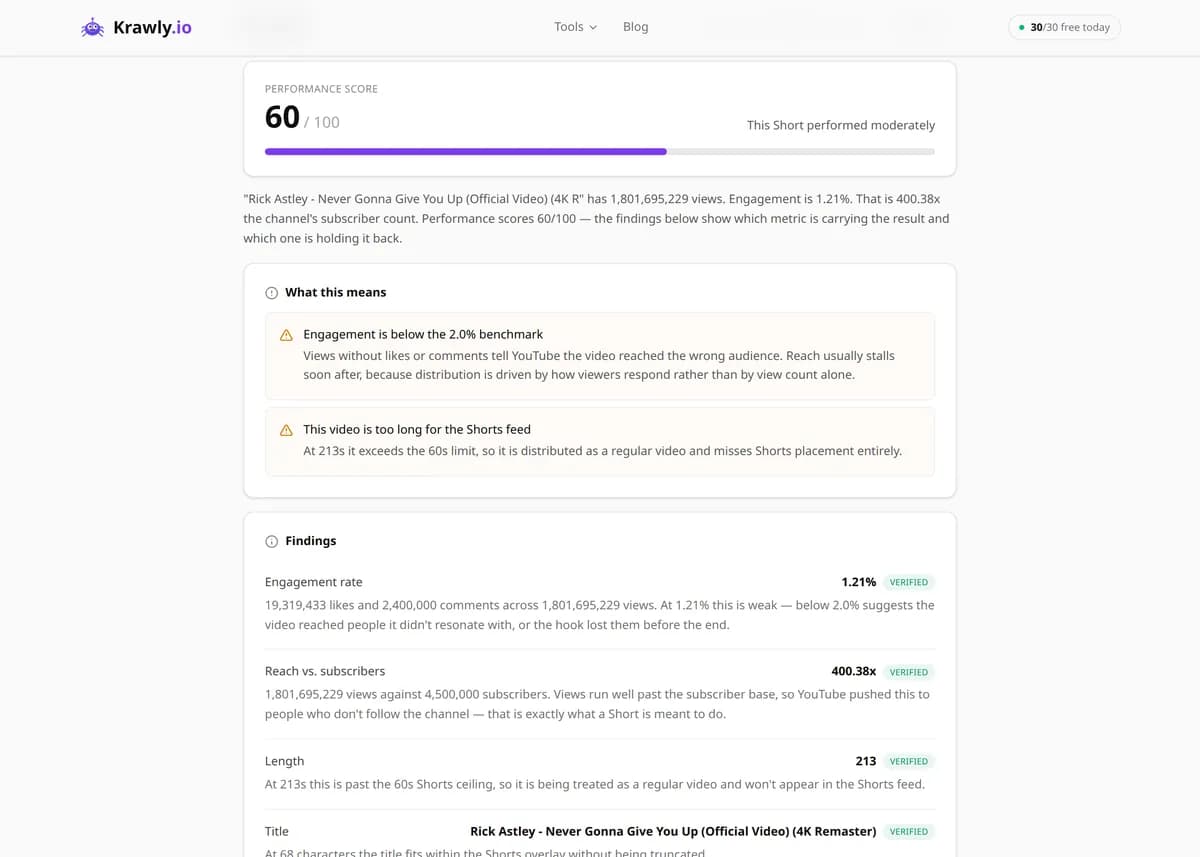1200x857 pixels.
Task: Click the performance score progress bar
Action: [x=600, y=152]
